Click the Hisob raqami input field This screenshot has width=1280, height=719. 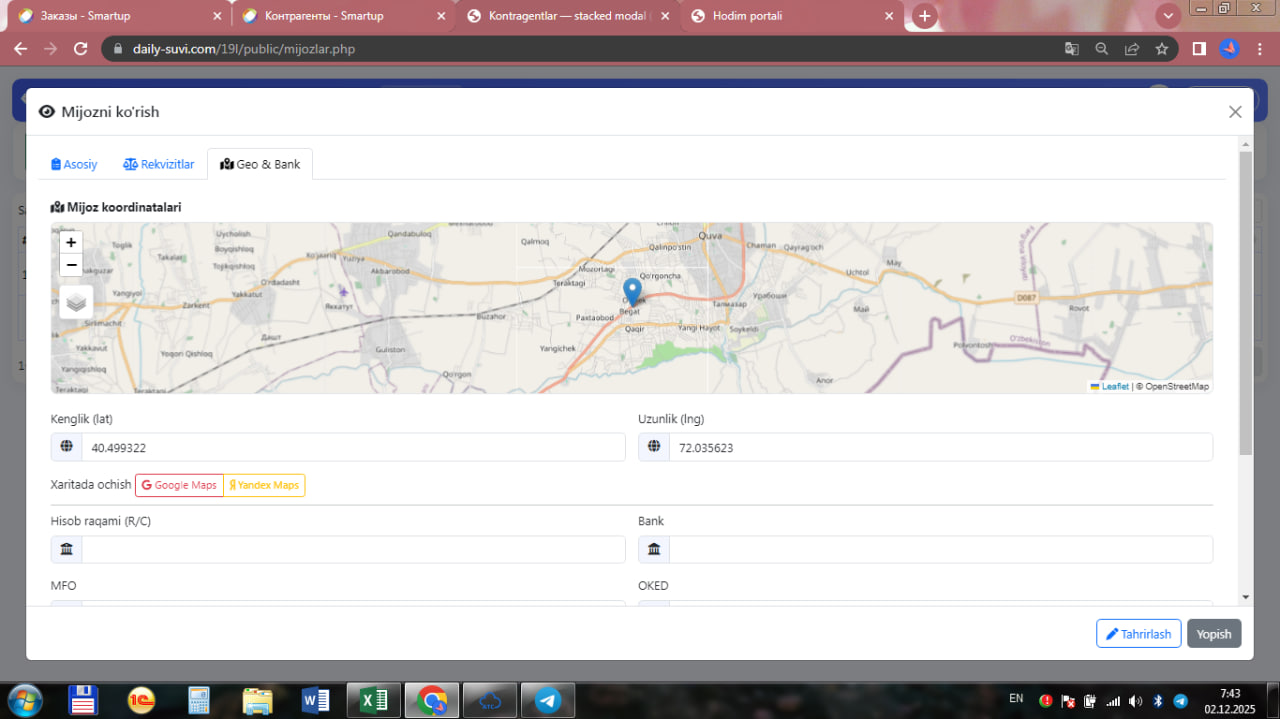tap(352, 549)
